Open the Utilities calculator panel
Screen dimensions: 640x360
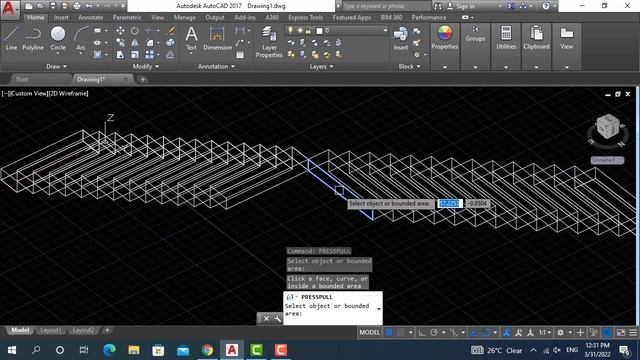point(506,38)
